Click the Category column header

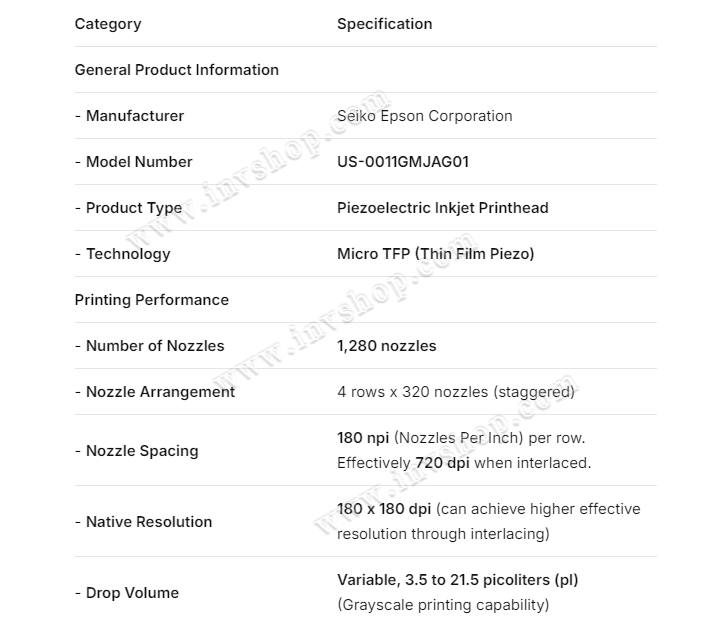click(x=108, y=24)
